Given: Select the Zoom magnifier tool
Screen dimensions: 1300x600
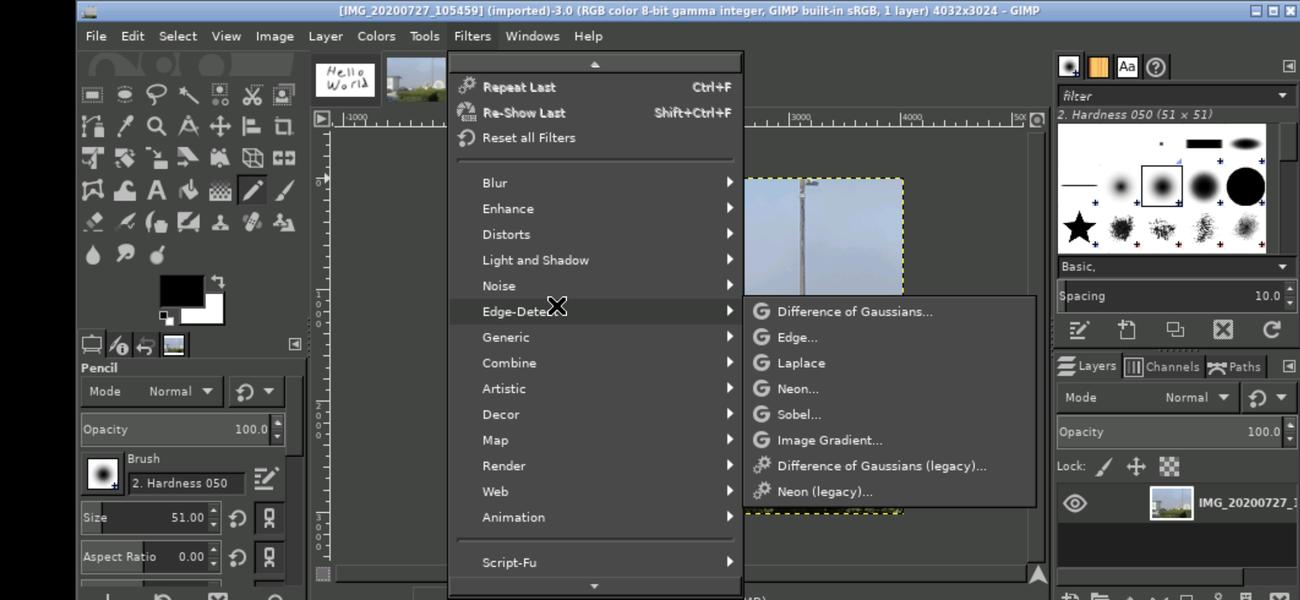Looking at the screenshot, I should click(156, 127).
